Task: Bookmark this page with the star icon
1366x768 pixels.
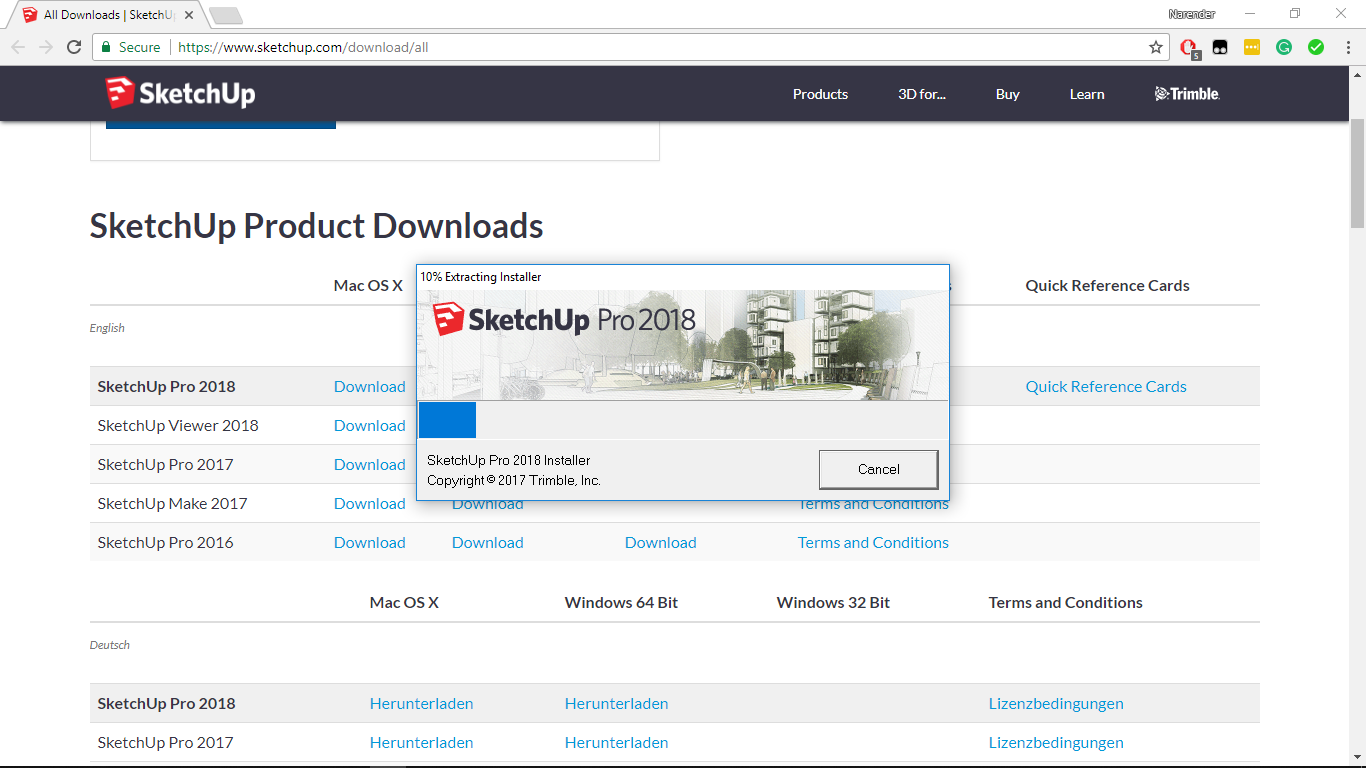Action: point(1156,47)
